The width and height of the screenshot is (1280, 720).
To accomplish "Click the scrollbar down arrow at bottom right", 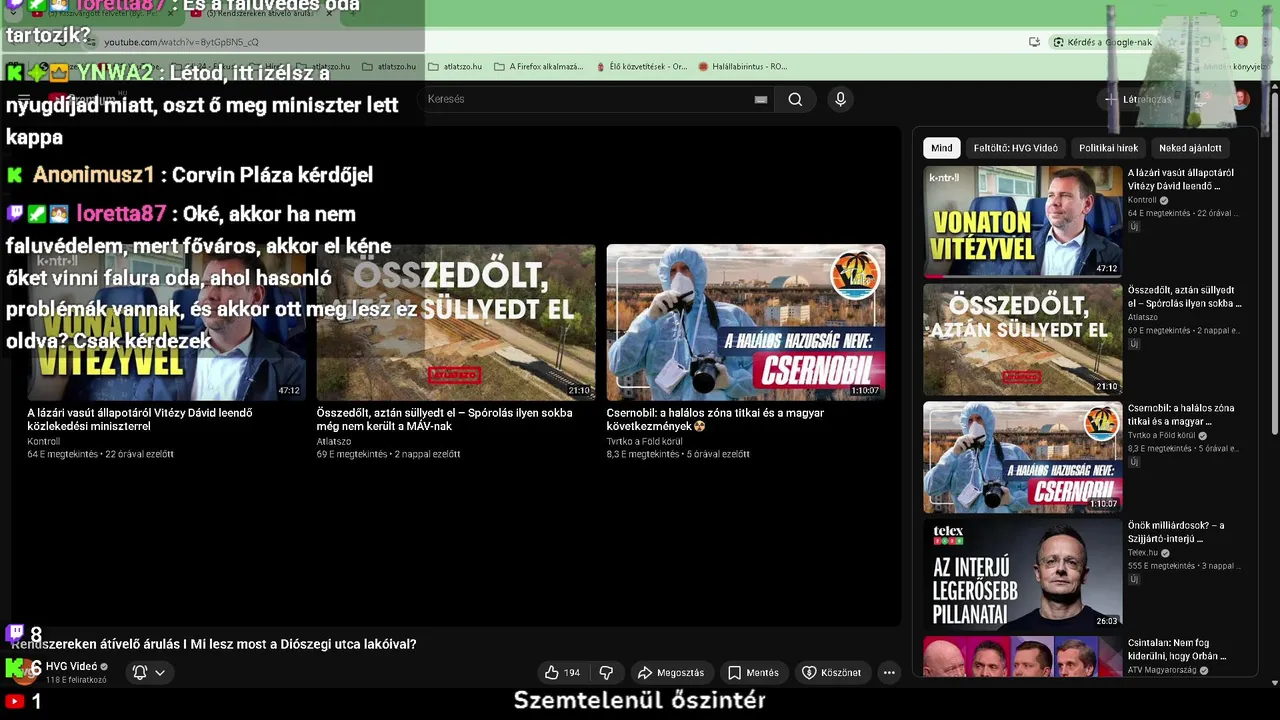I will [x=1274, y=682].
